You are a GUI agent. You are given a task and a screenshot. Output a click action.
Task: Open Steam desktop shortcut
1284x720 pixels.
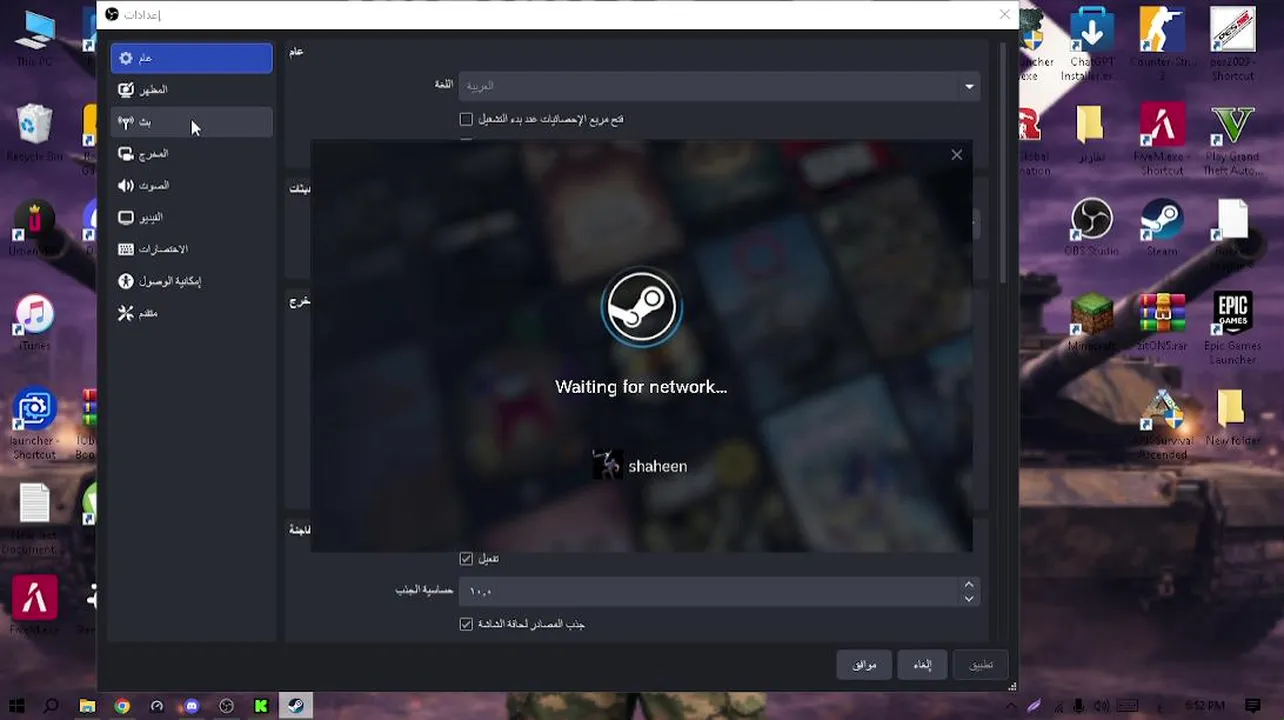tap(1162, 228)
